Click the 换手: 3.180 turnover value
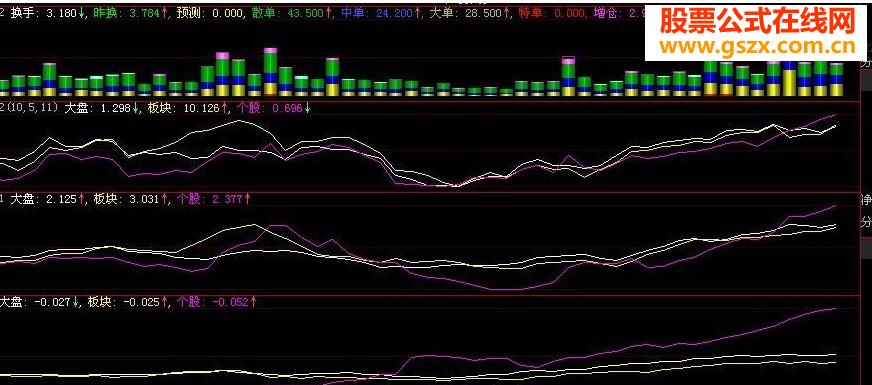The width and height of the screenshot is (872, 385). coord(48,13)
